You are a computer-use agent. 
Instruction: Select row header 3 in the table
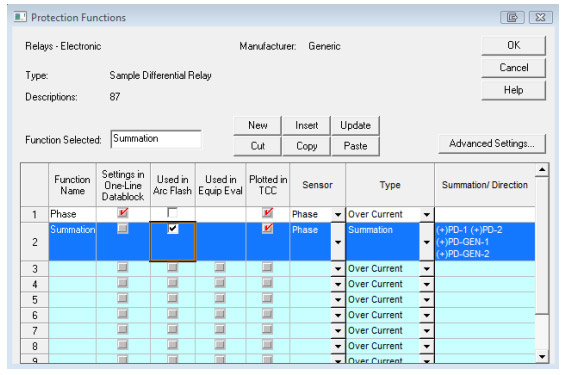click(35, 269)
